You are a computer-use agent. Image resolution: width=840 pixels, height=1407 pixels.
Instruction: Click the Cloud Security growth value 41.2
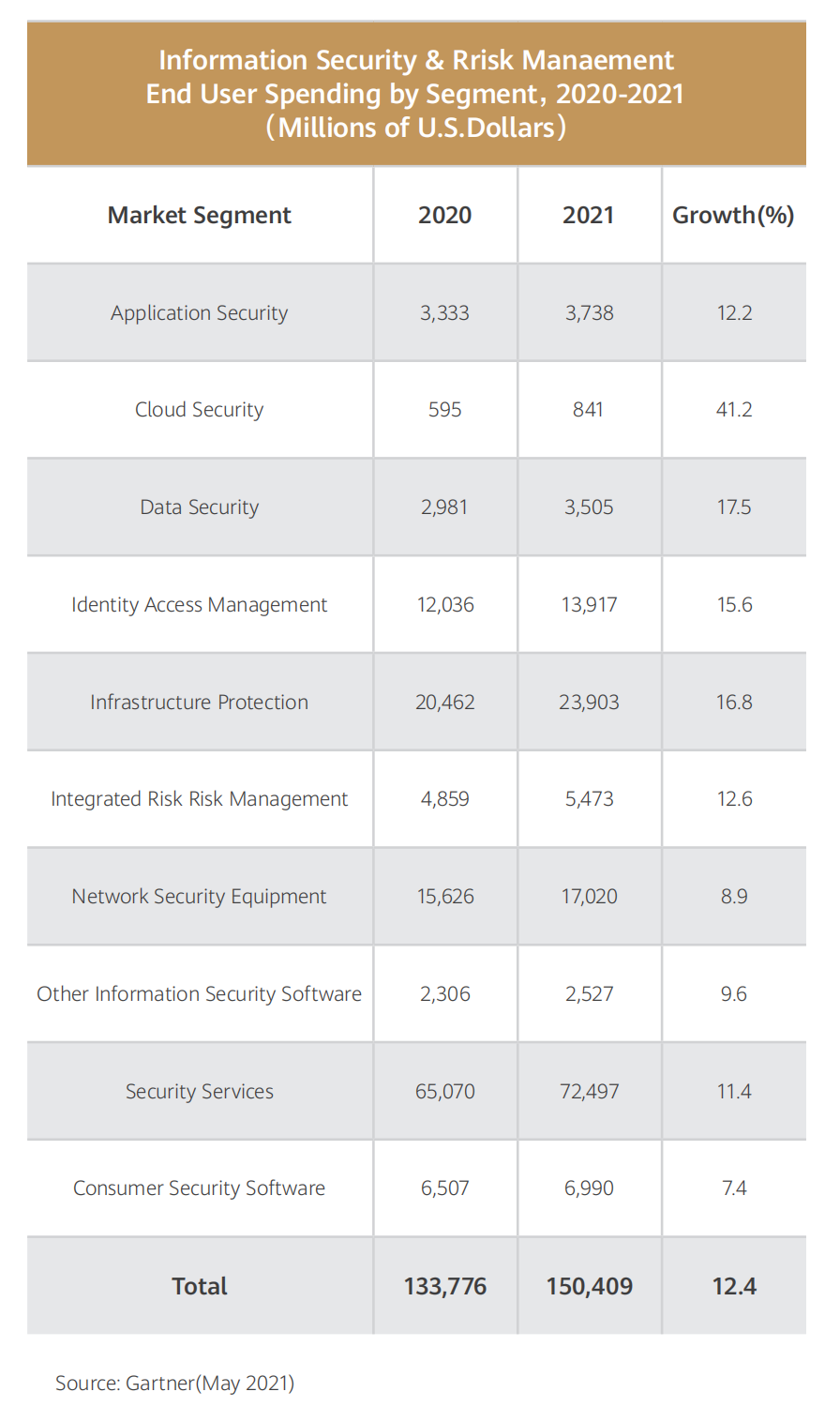coord(734,410)
